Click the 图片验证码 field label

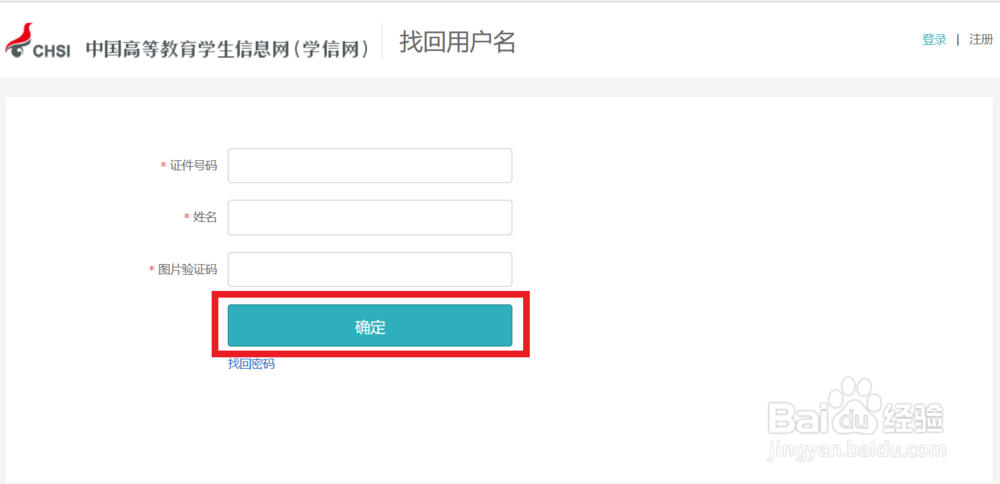coord(187,270)
